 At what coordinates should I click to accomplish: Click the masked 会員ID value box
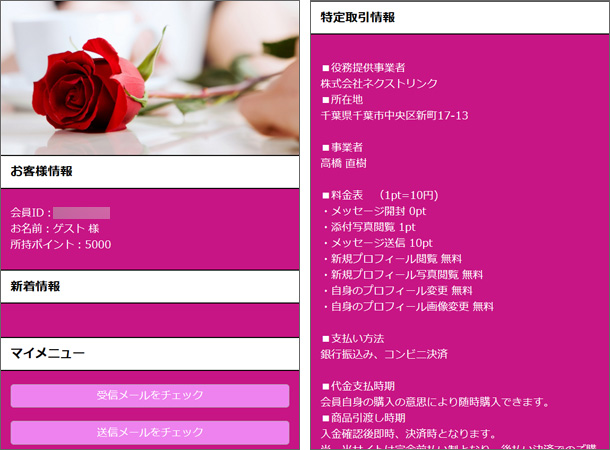pos(81,213)
